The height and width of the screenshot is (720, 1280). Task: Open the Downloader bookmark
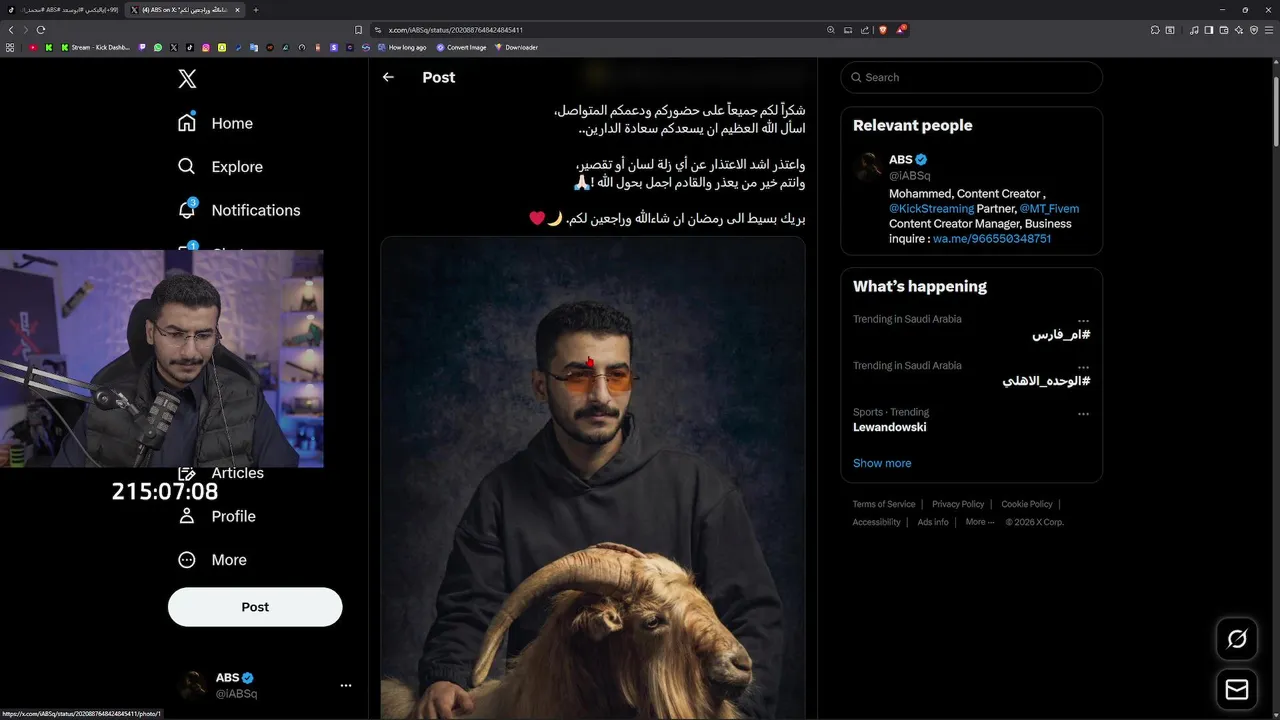(516, 47)
